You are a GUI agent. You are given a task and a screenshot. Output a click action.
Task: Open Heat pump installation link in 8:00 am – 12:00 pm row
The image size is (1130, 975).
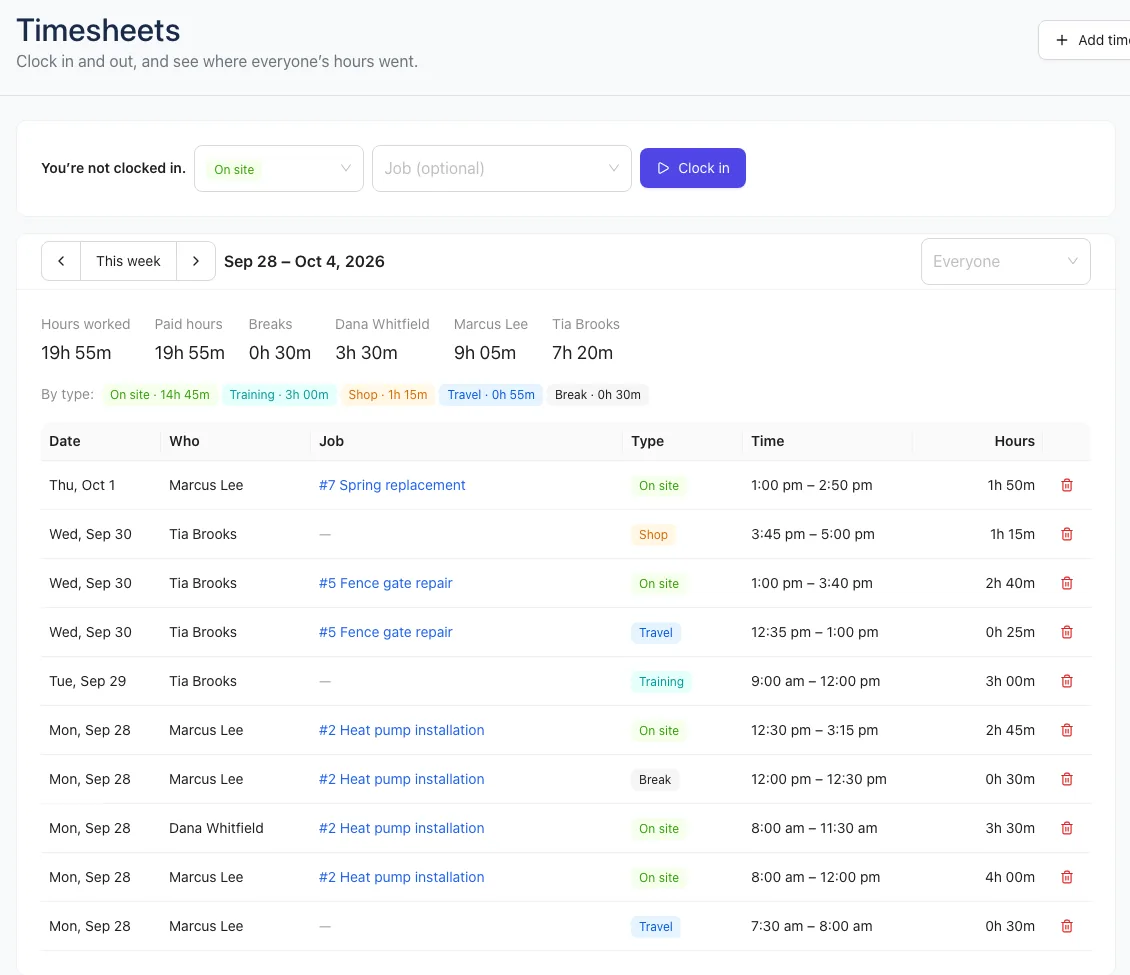(x=401, y=877)
